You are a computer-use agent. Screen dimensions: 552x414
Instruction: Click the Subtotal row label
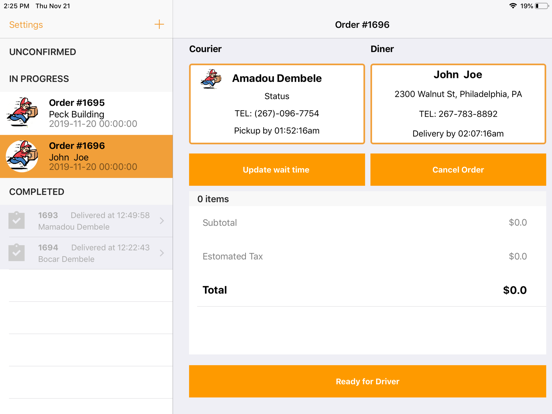pyautogui.click(x=220, y=222)
